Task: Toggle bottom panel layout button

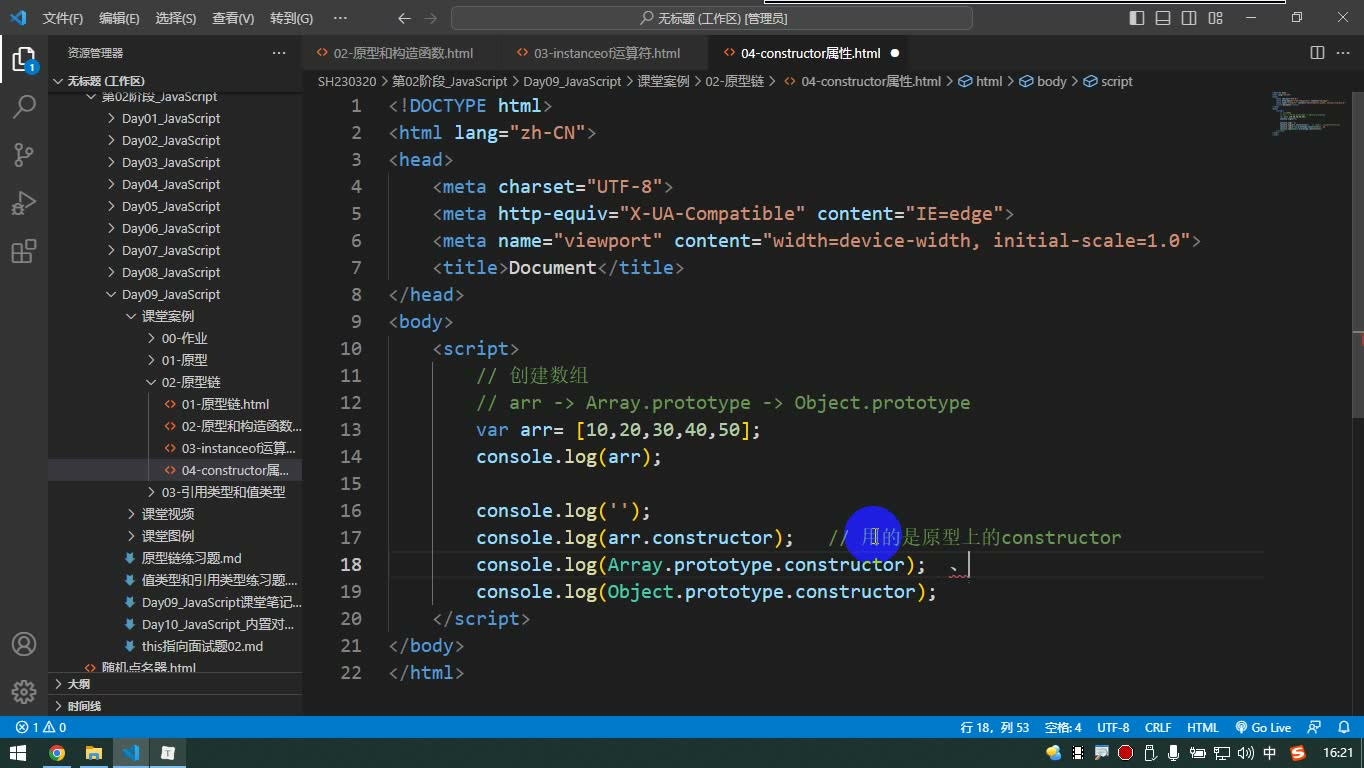Action: coord(1163,18)
